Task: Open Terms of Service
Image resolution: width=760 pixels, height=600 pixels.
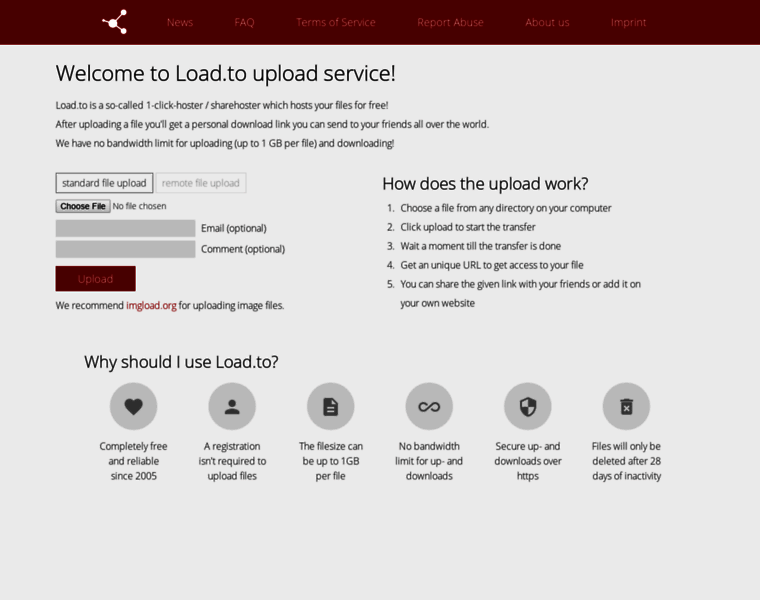Action: pyautogui.click(x=336, y=22)
